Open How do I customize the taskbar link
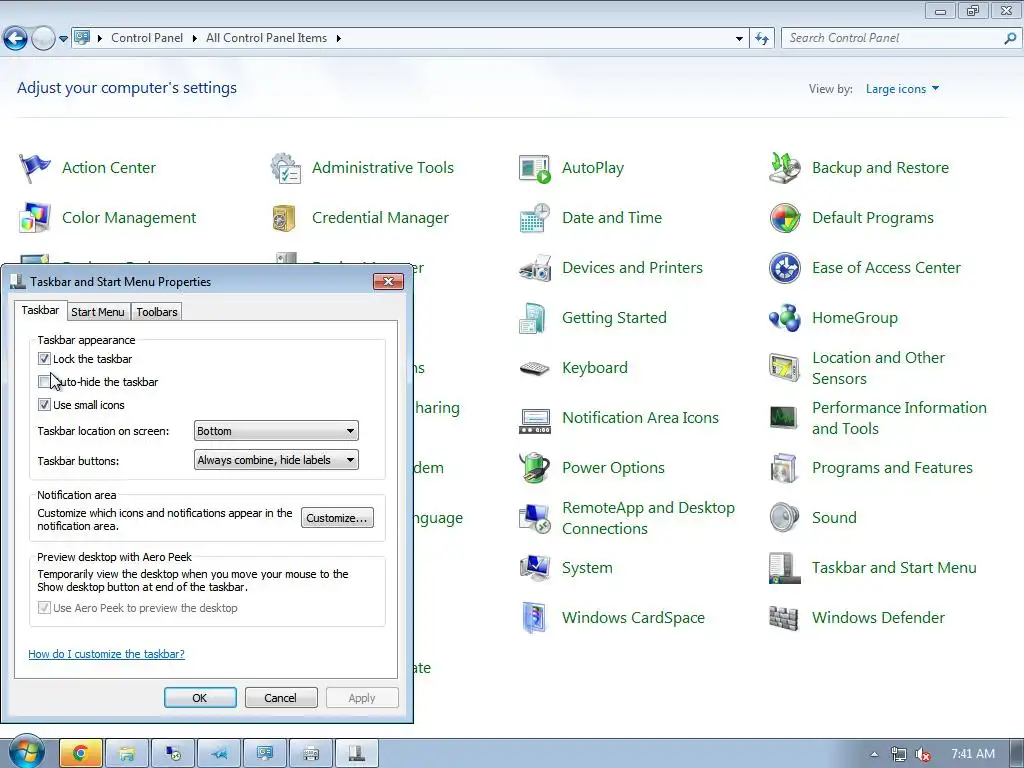 click(x=106, y=654)
